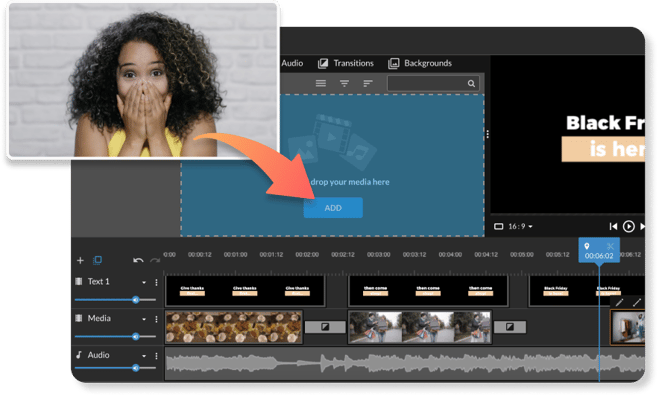Open the Audio track three-dot menu
The image size is (659, 396).
coord(156,356)
